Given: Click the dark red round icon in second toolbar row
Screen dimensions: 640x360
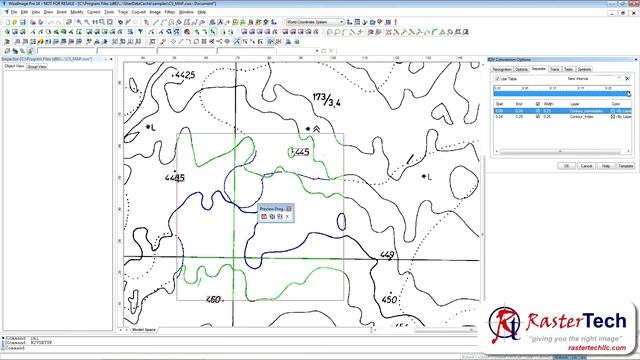Looking at the screenshot, I should click(x=186, y=32).
